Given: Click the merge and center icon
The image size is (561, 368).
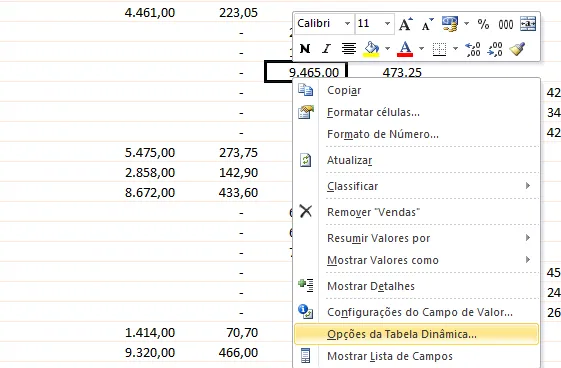Looking at the screenshot, I should 528,24.
